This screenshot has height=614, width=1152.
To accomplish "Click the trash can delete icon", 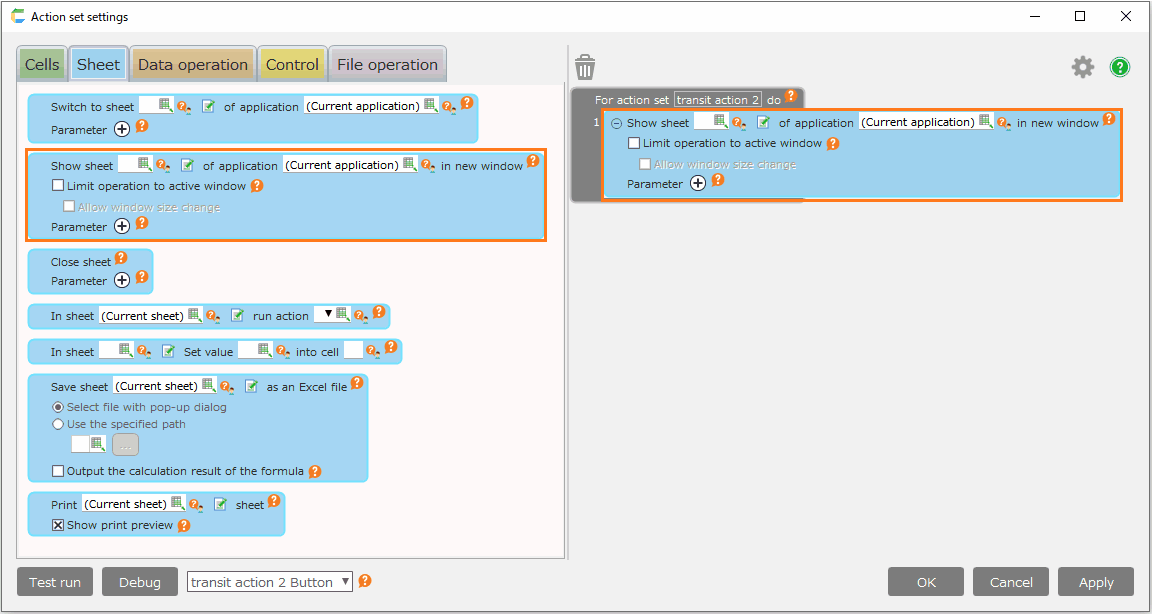I will click(x=585, y=67).
